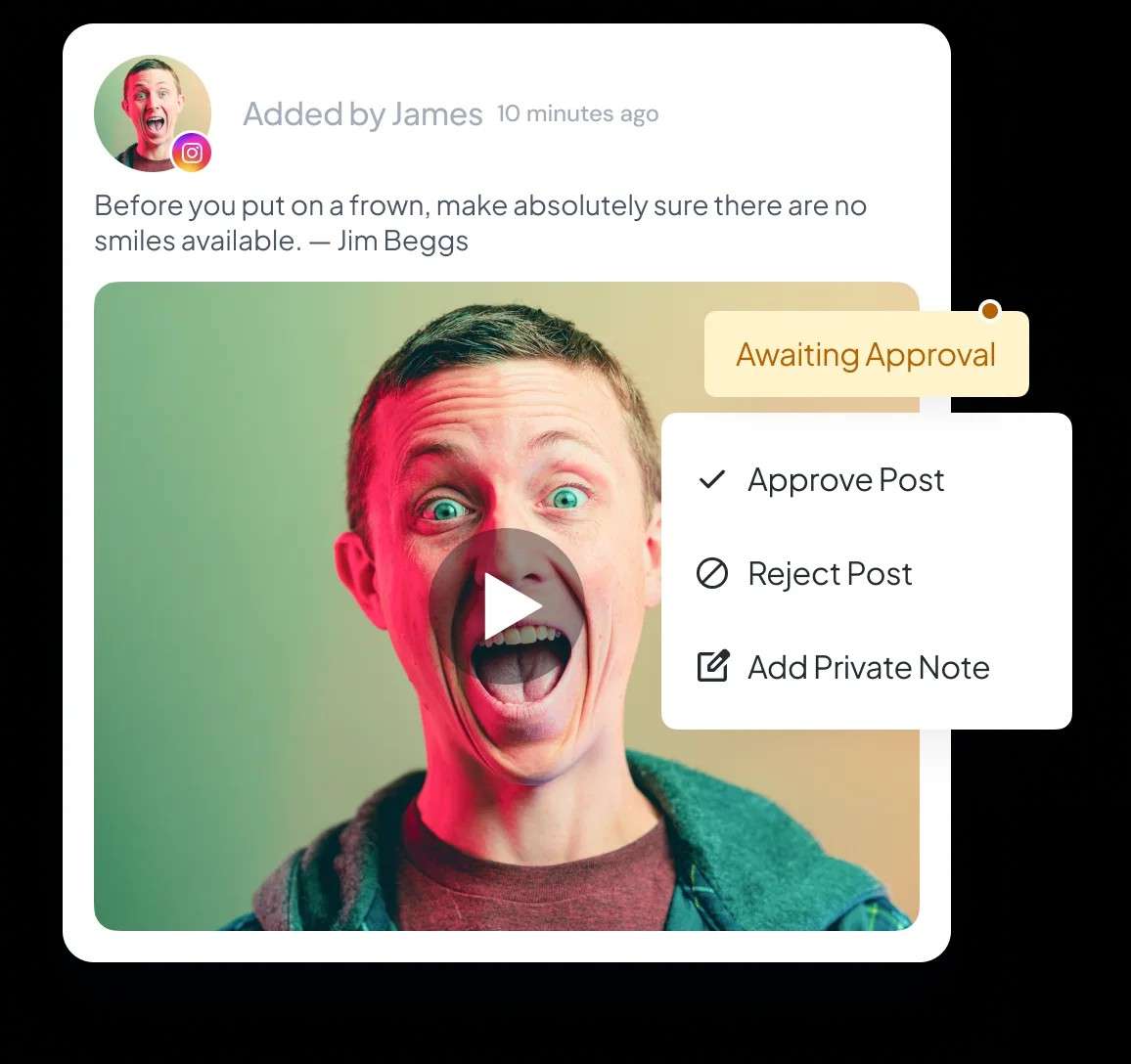
Task: Click James's profile avatar picture
Action: coord(153,113)
